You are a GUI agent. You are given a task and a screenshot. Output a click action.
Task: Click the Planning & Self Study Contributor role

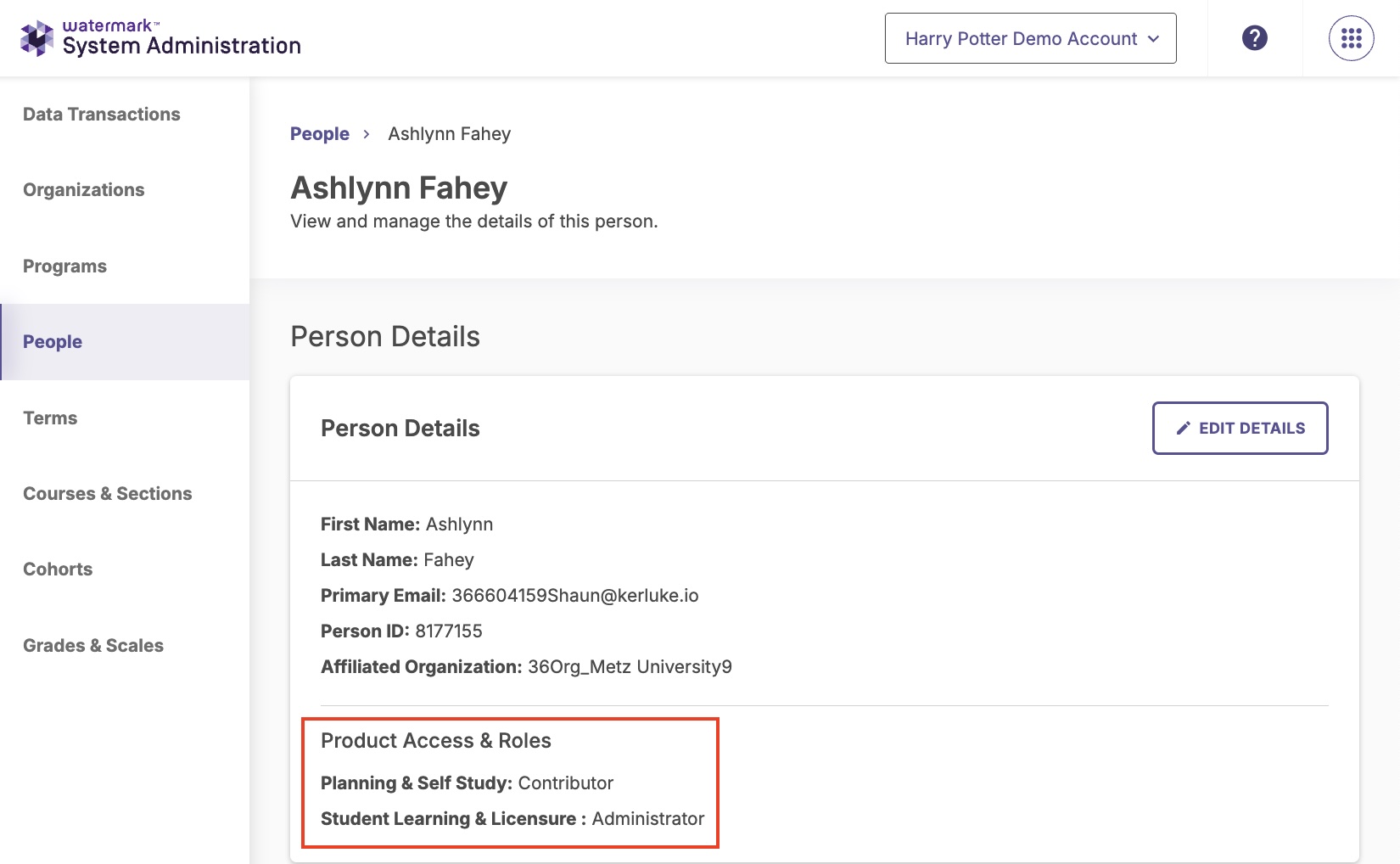pyautogui.click(x=467, y=783)
